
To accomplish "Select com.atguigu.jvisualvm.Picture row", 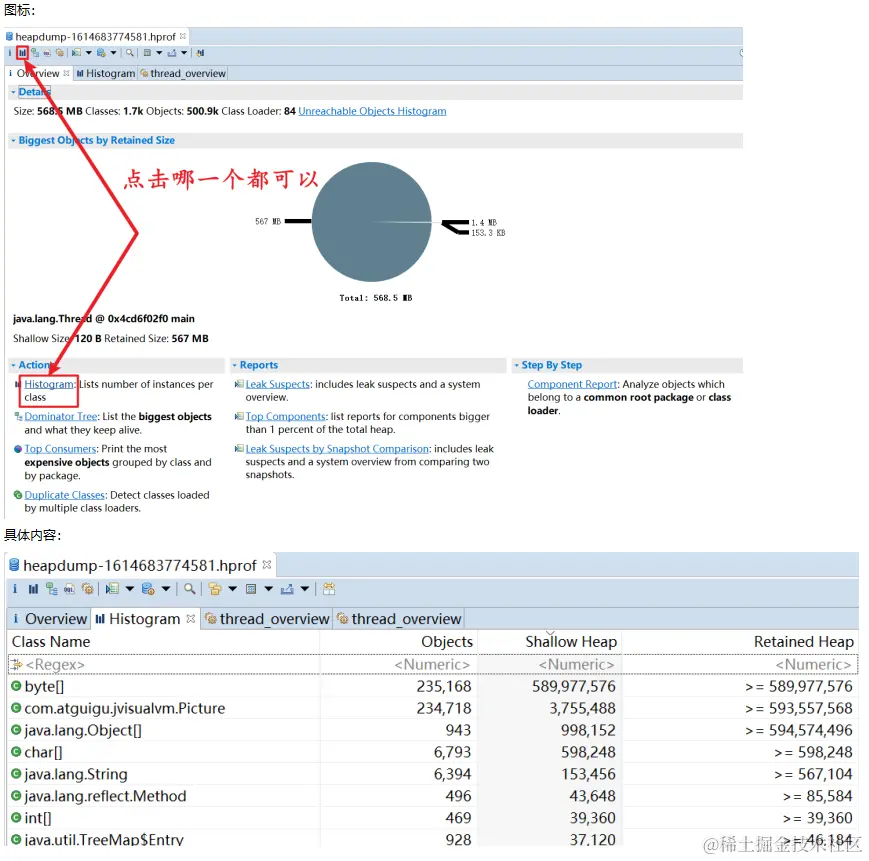I will click(x=432, y=708).
